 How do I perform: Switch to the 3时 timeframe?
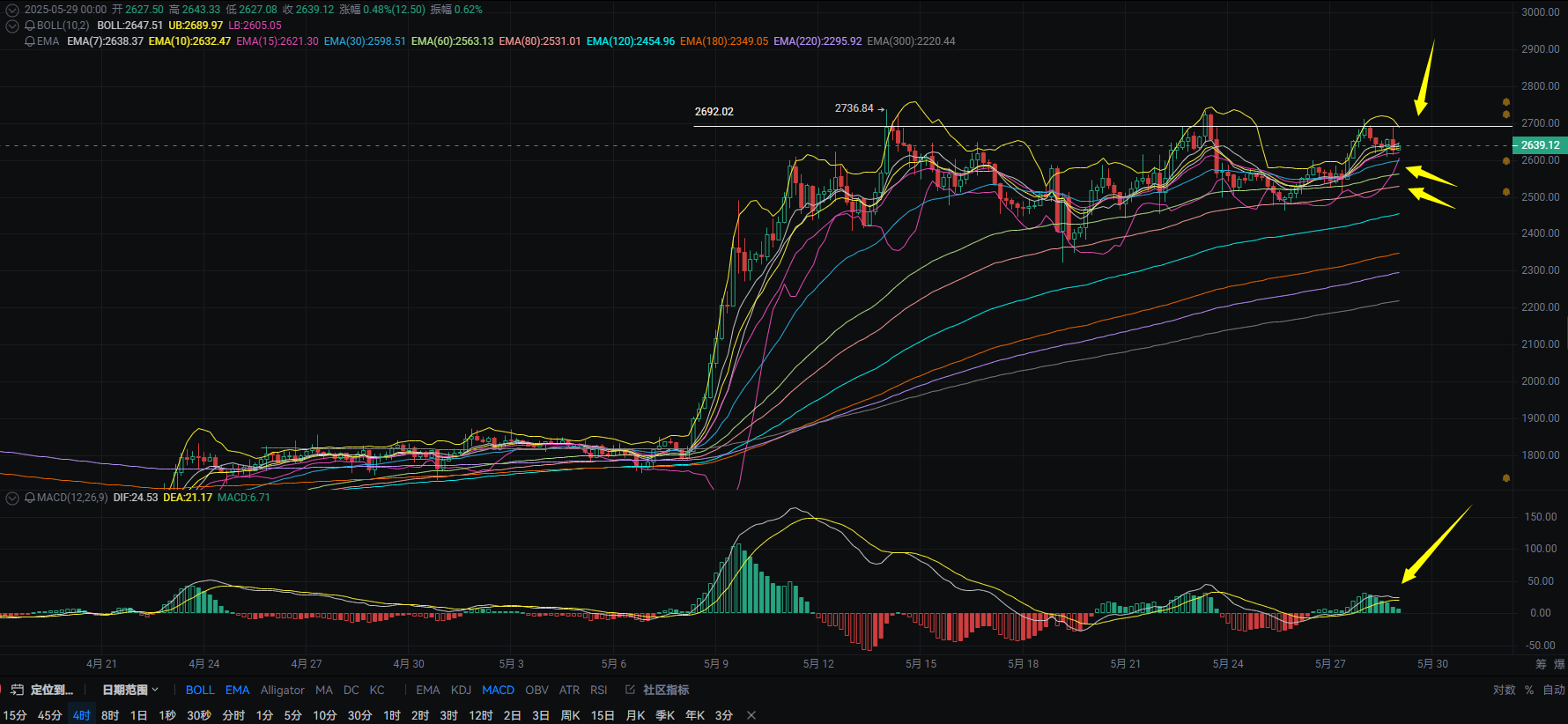449,715
